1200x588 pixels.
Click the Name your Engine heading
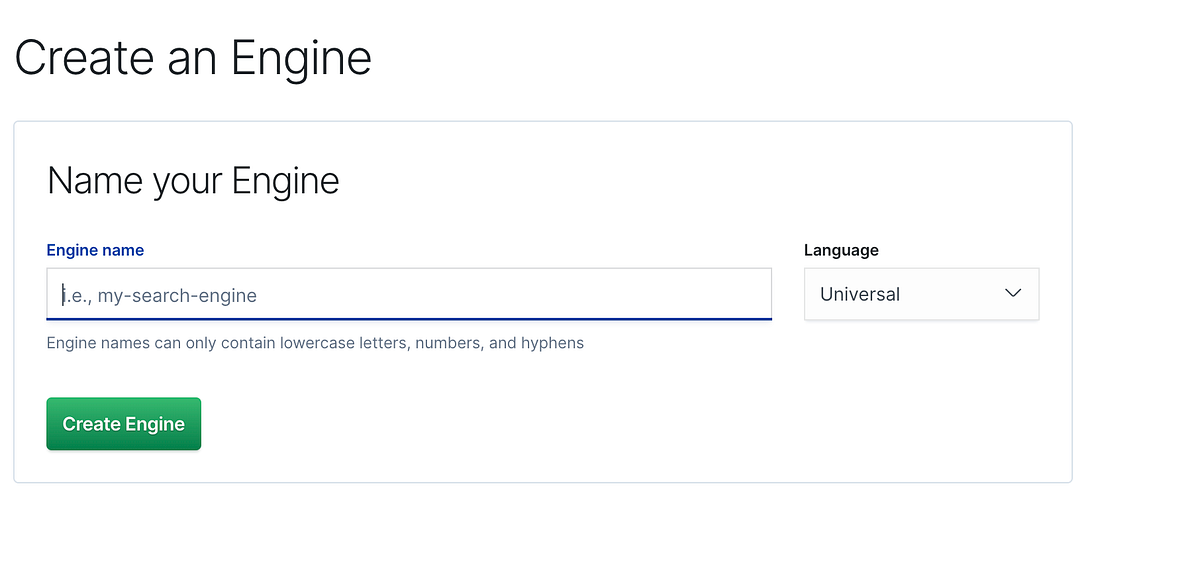pyautogui.click(x=192, y=180)
